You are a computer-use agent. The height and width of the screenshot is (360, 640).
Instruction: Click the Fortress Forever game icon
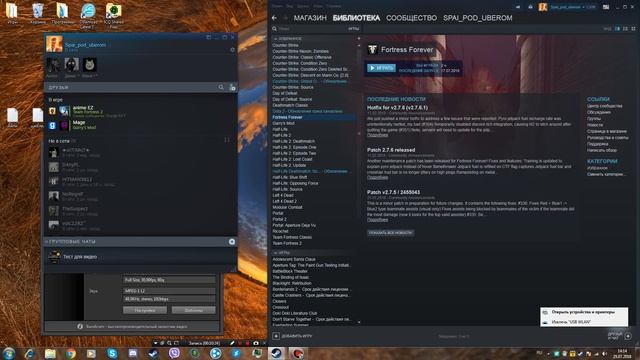click(372, 49)
